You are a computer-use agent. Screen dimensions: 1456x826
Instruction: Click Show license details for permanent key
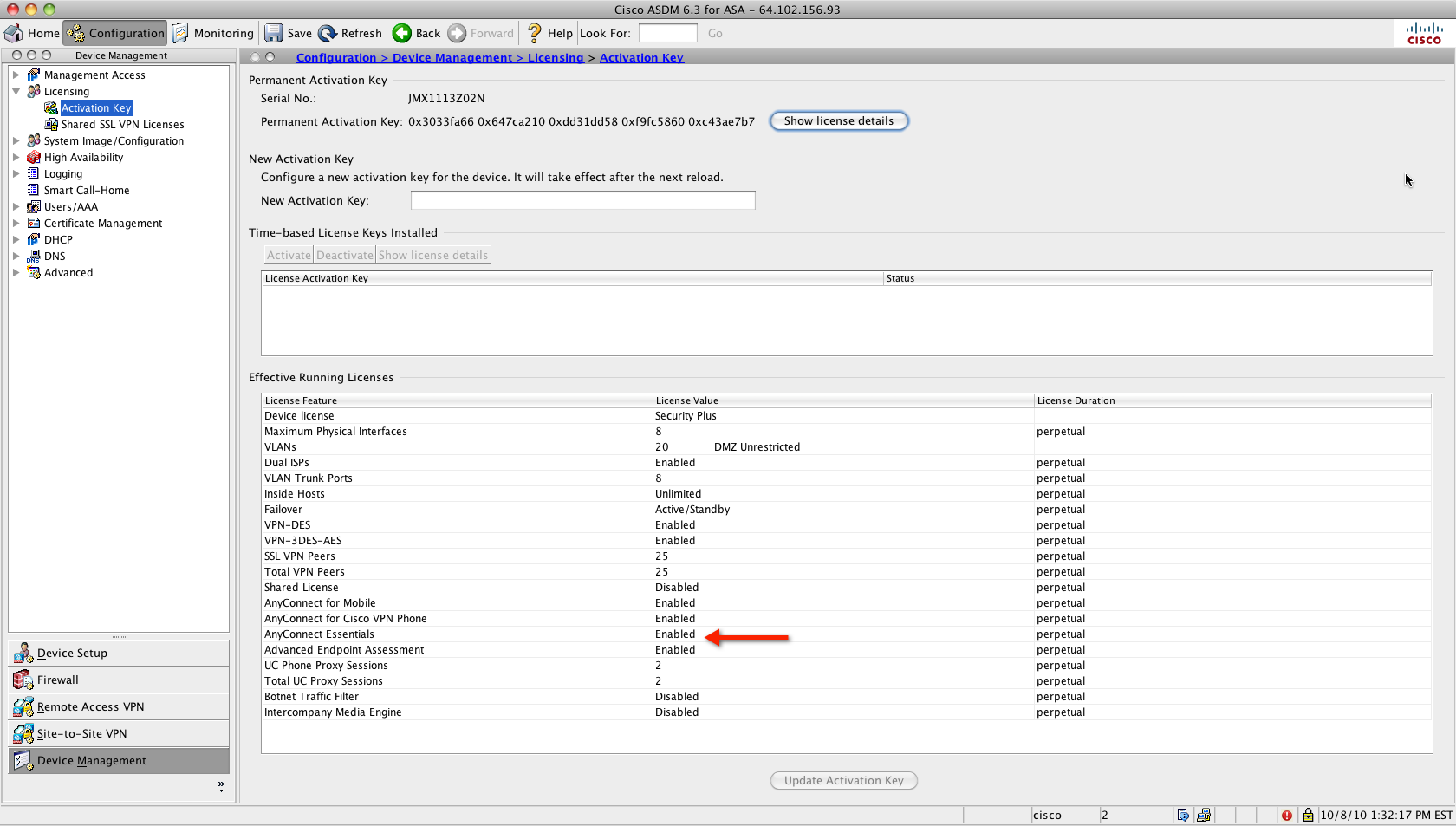839,121
